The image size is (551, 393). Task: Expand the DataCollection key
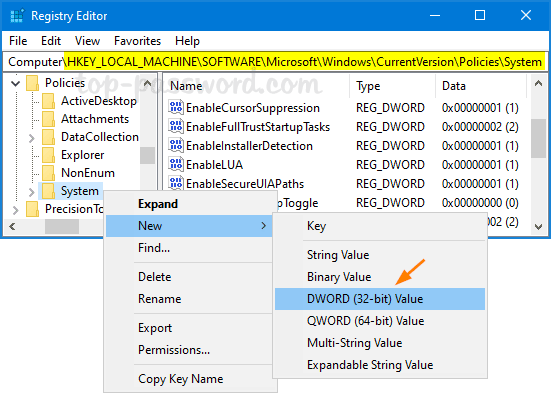[31, 138]
